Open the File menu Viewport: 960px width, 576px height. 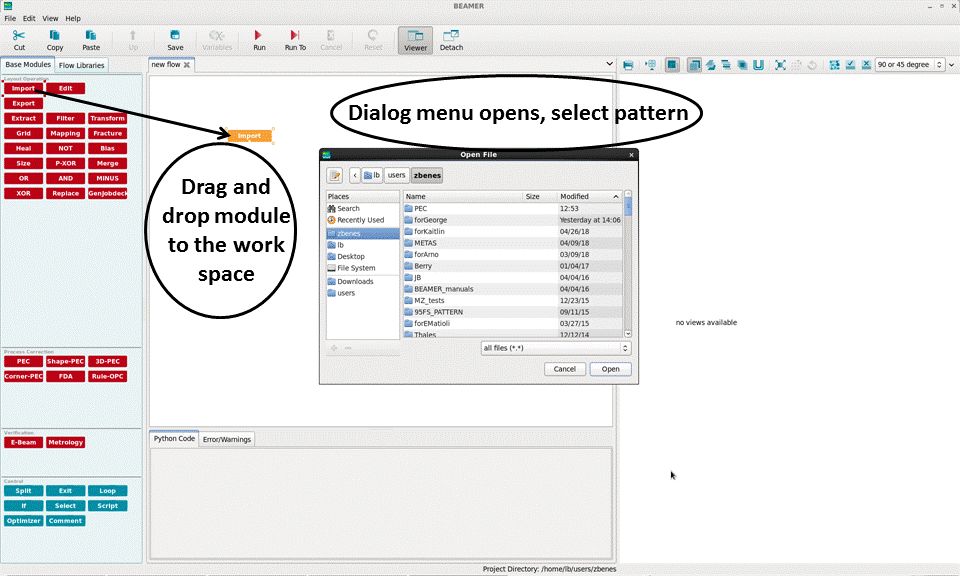point(10,18)
